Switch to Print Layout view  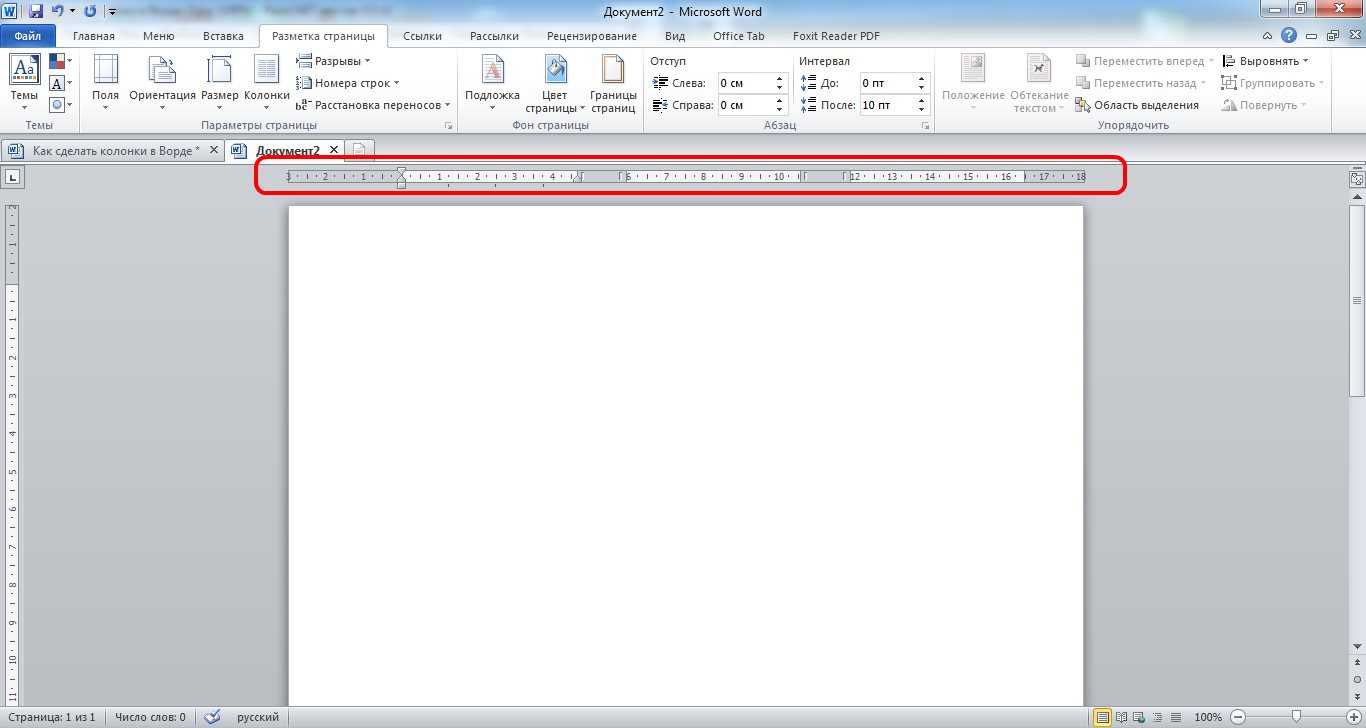click(x=1103, y=717)
